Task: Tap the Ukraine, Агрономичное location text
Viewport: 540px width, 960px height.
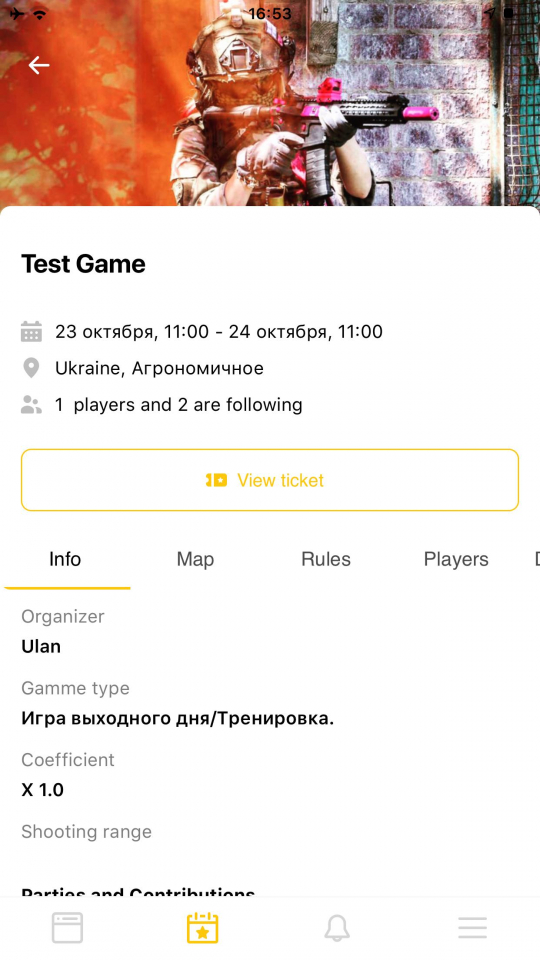Action: pos(159,368)
